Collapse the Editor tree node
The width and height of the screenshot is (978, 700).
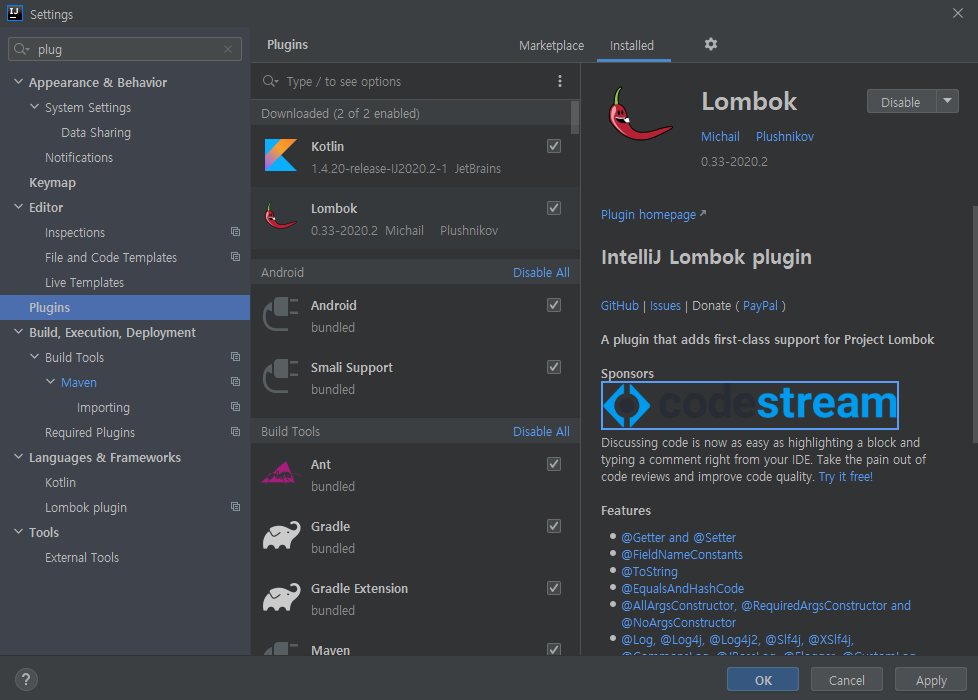19,207
